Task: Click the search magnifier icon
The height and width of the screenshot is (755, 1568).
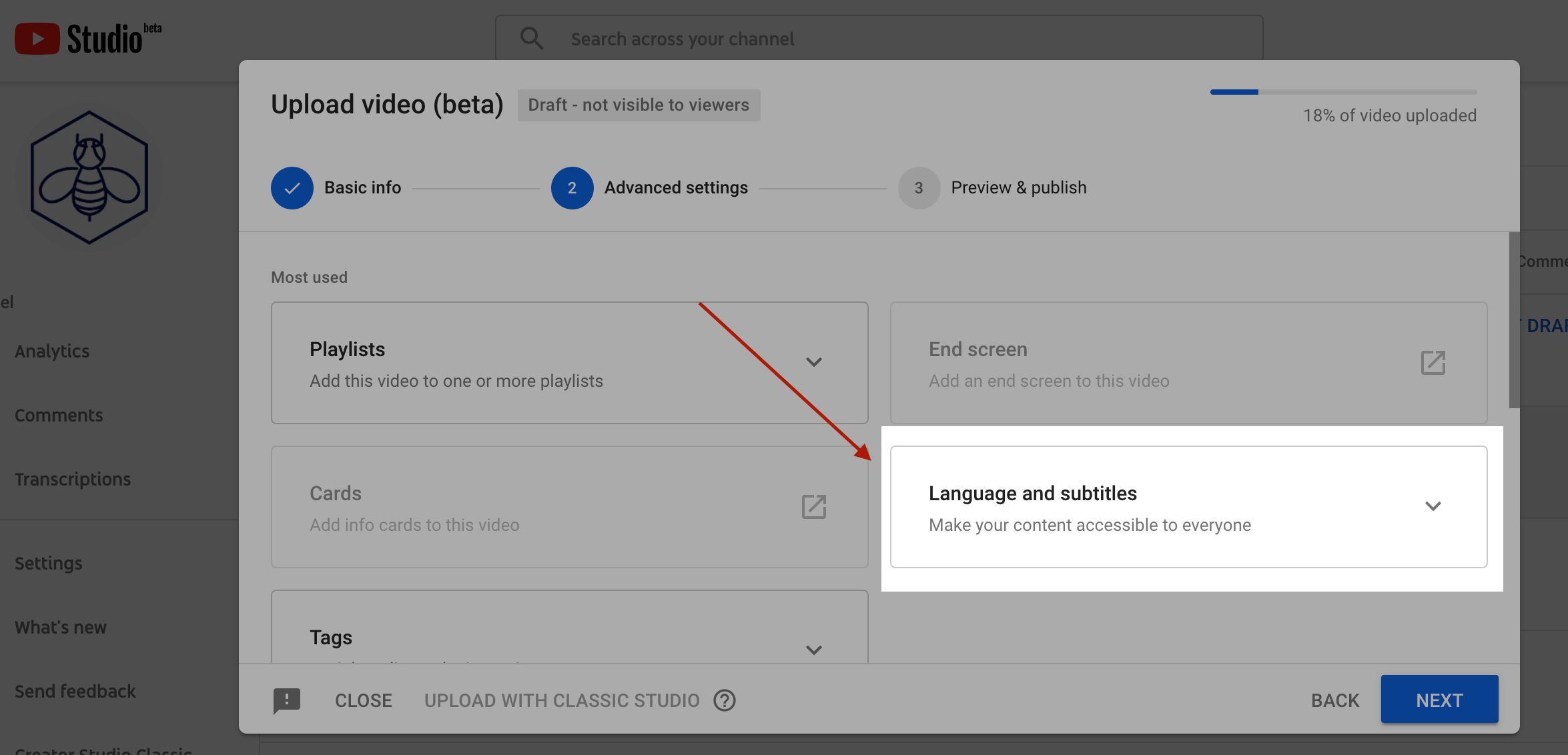Action: (x=531, y=39)
